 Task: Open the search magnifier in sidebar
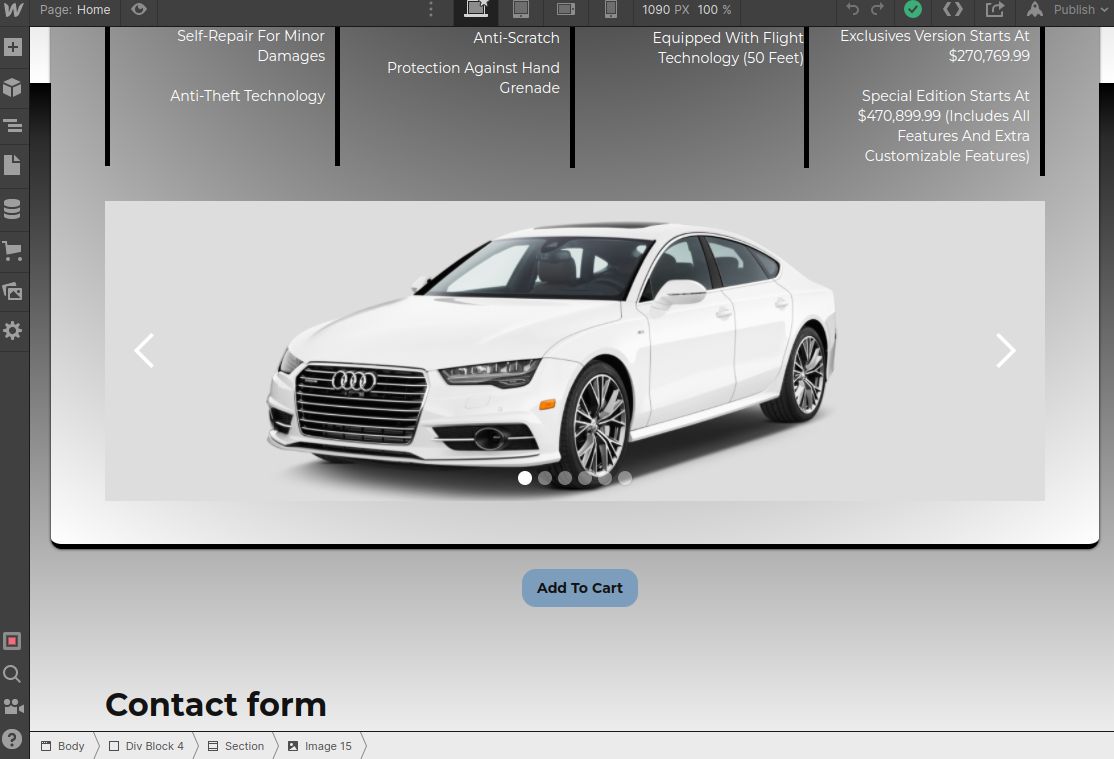click(12, 674)
